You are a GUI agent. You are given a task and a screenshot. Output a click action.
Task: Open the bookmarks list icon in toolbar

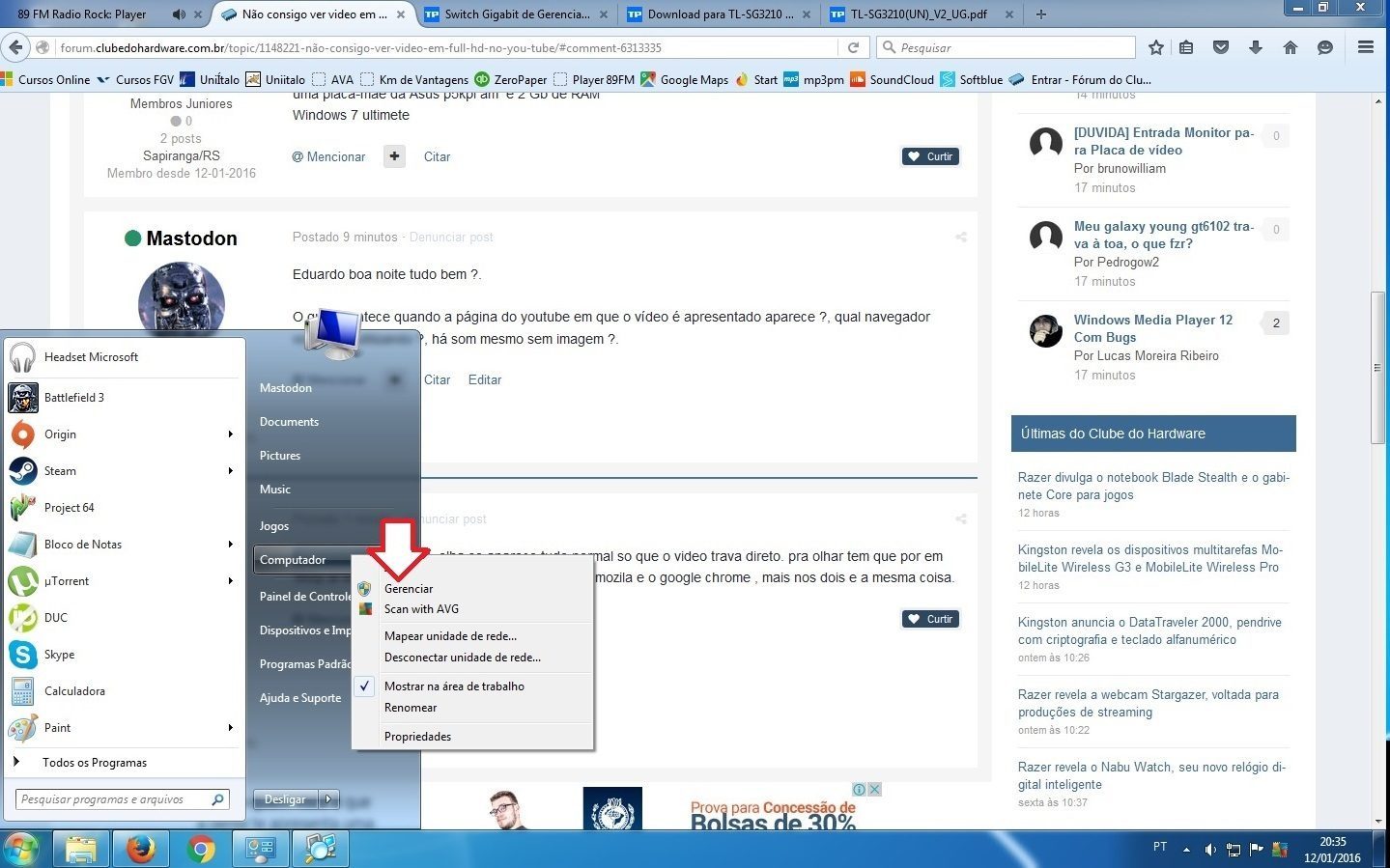(1187, 47)
